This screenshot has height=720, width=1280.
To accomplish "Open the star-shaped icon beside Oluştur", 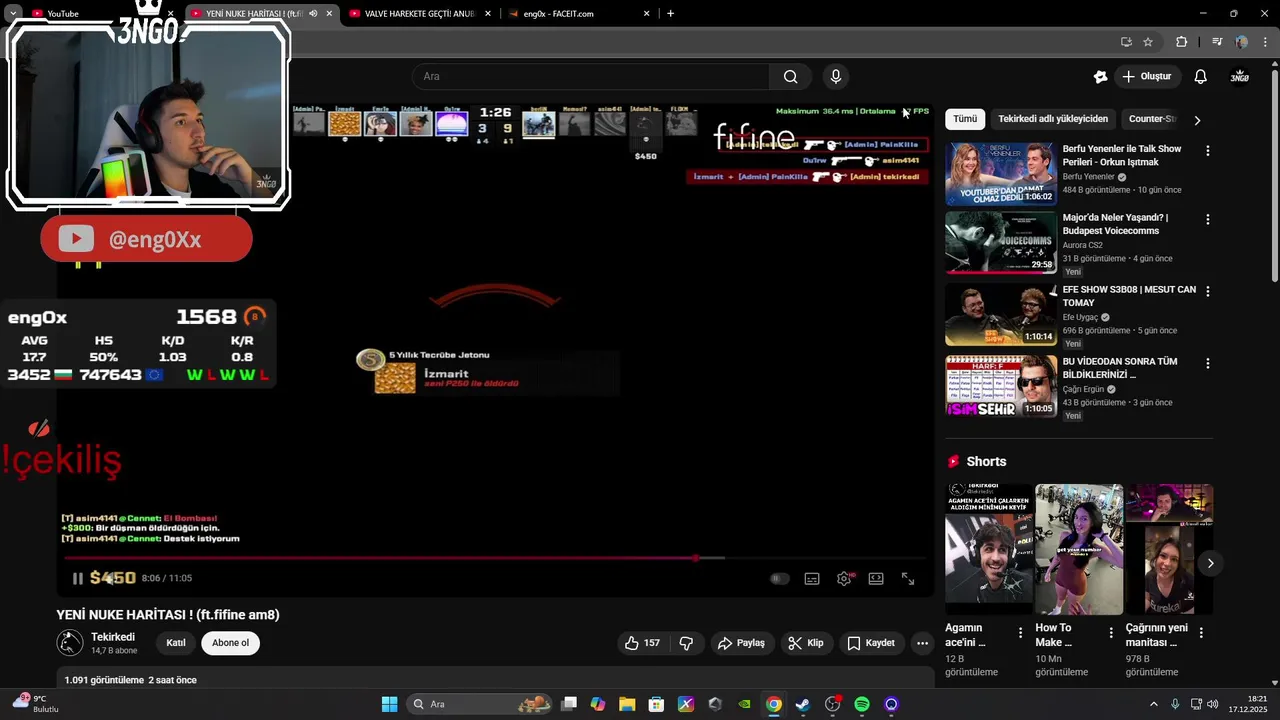I will 1101,76.
